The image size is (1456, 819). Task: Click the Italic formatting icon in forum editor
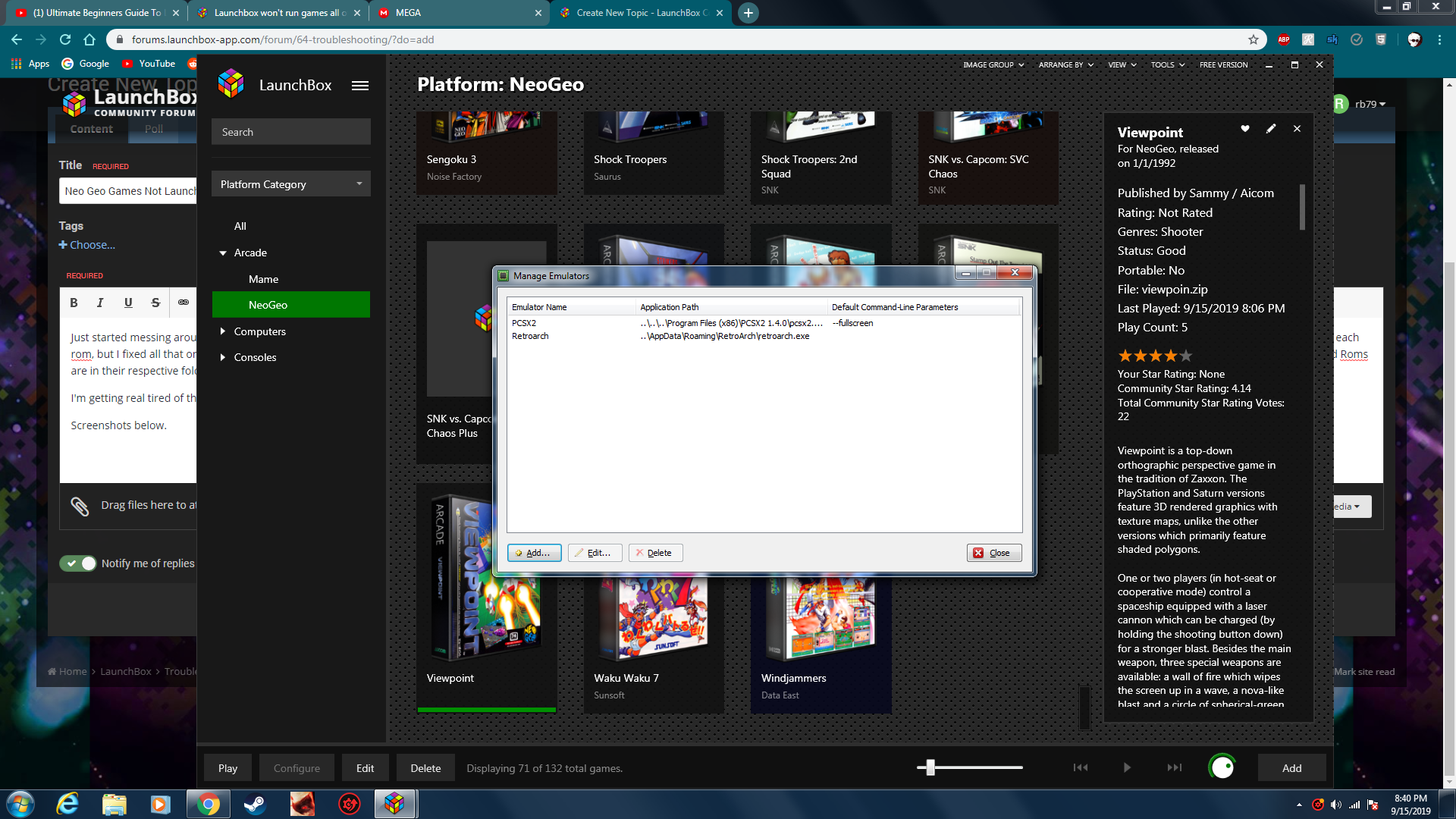pyautogui.click(x=100, y=303)
